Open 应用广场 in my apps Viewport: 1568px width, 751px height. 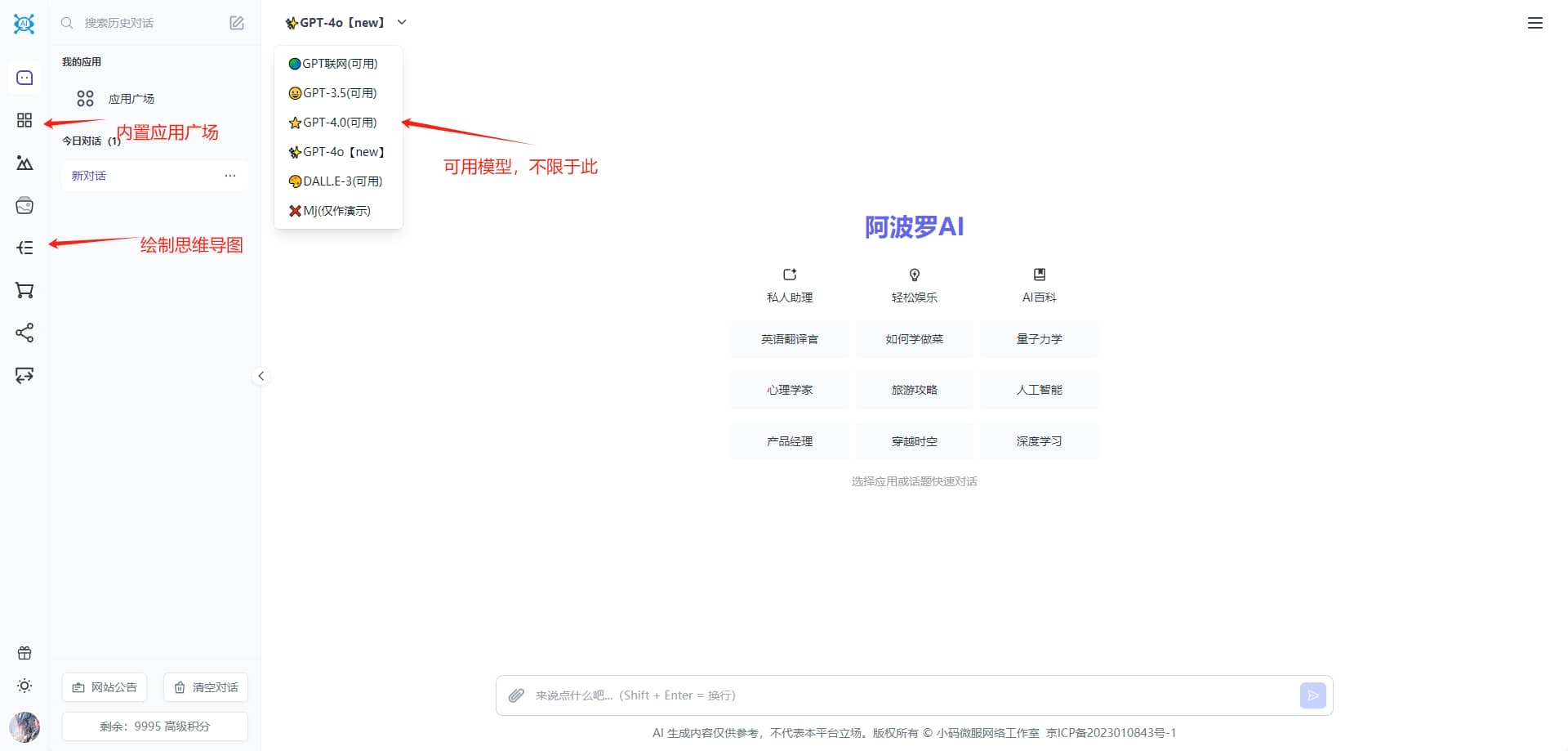pos(154,99)
